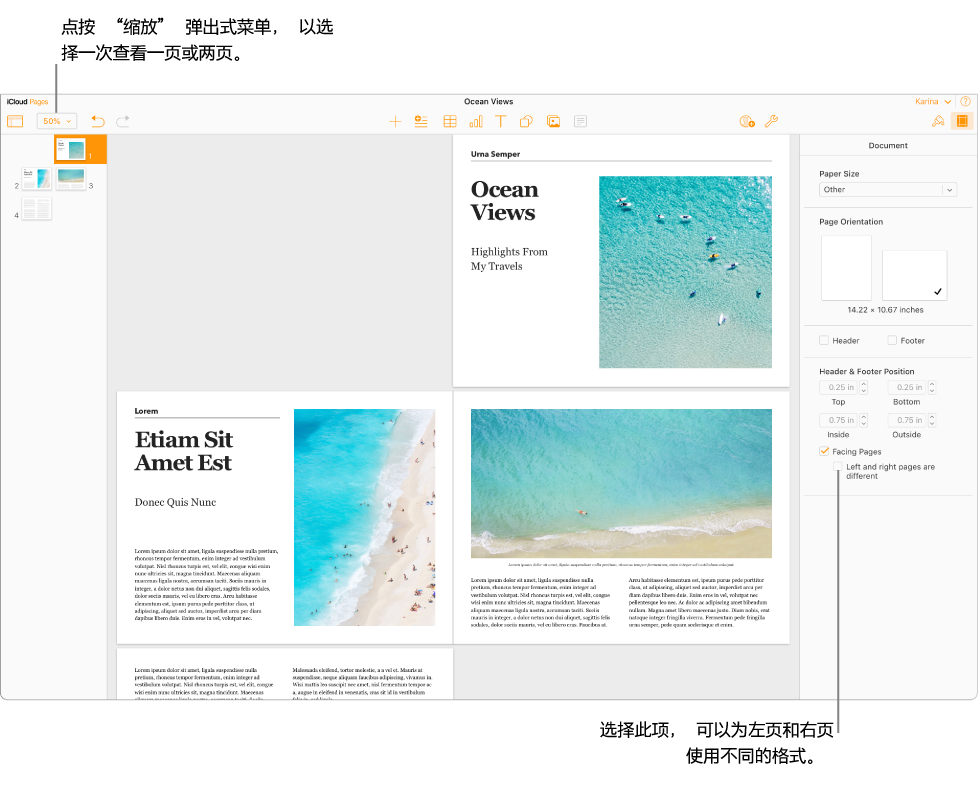Select page 2 thumbnail

tap(37, 178)
